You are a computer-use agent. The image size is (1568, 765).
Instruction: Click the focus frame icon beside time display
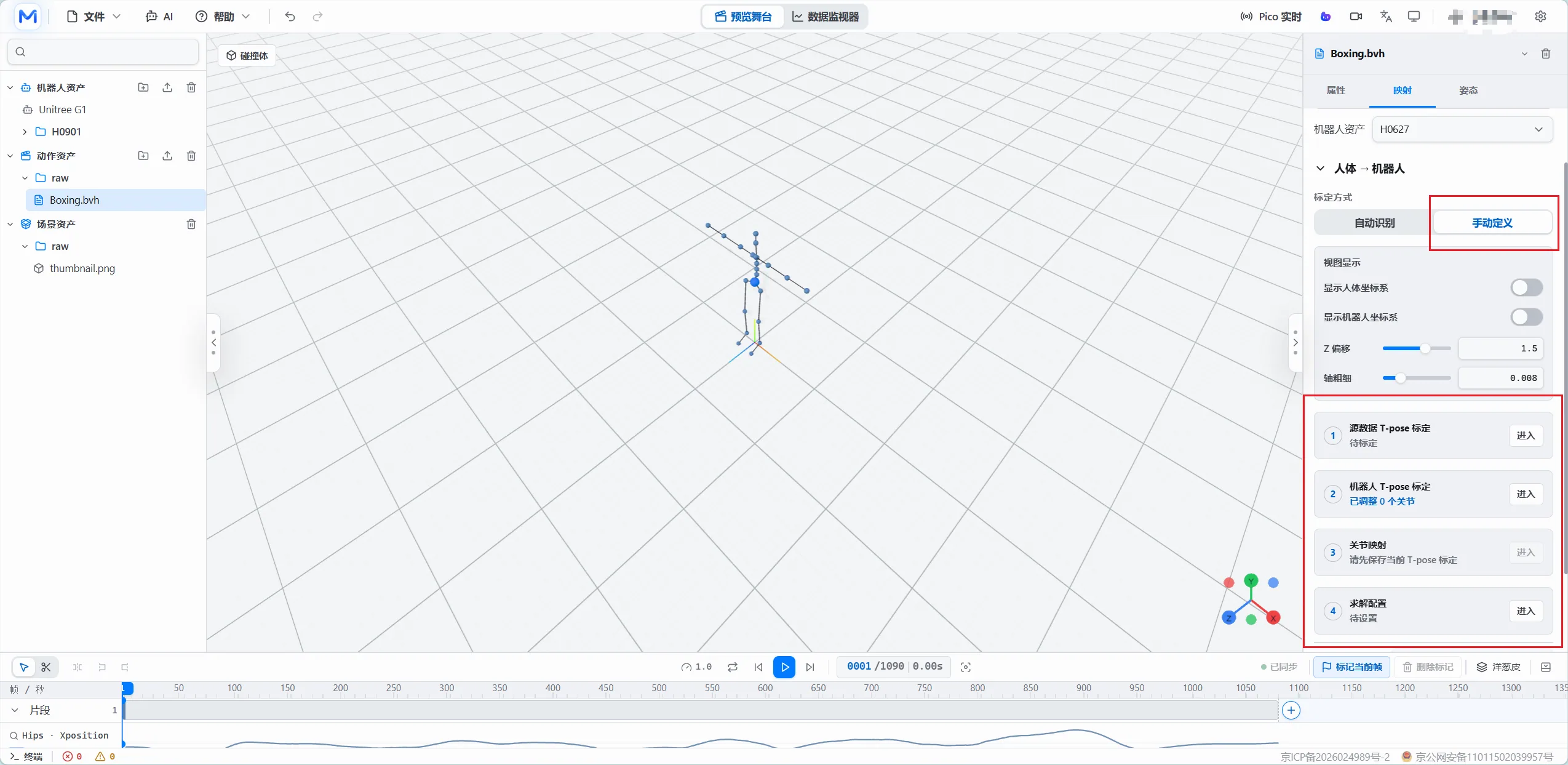point(966,667)
